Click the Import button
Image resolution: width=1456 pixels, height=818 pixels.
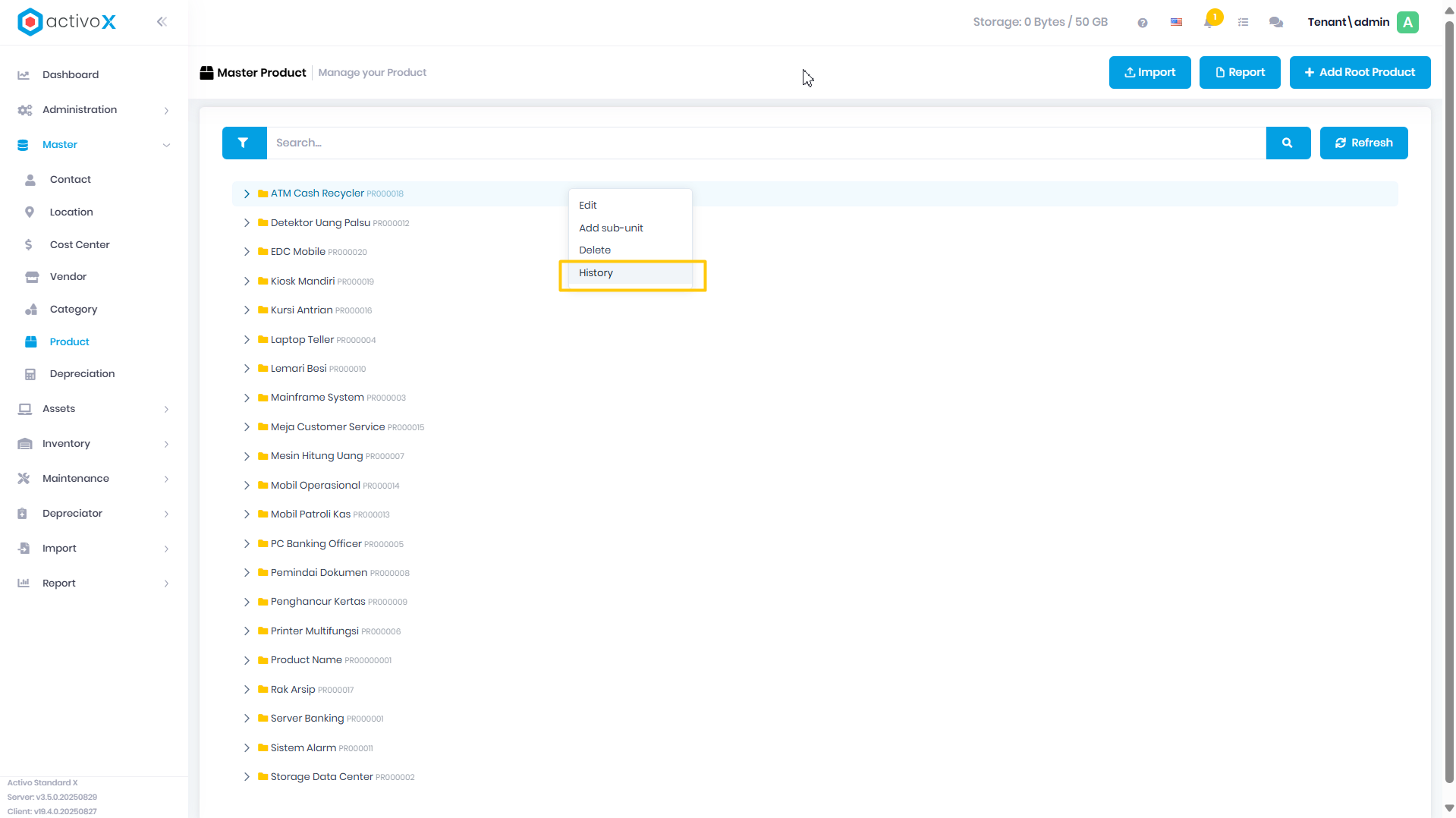1149,72
